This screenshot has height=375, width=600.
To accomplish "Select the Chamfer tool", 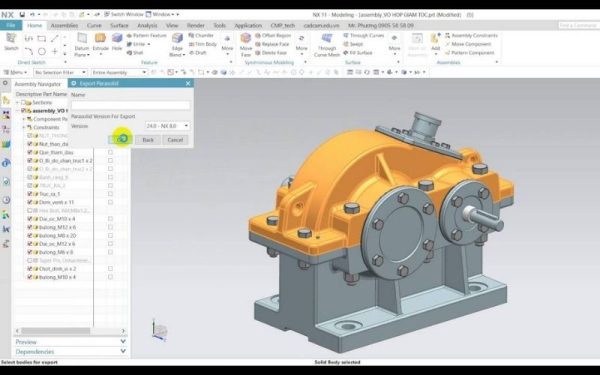I will pos(201,35).
